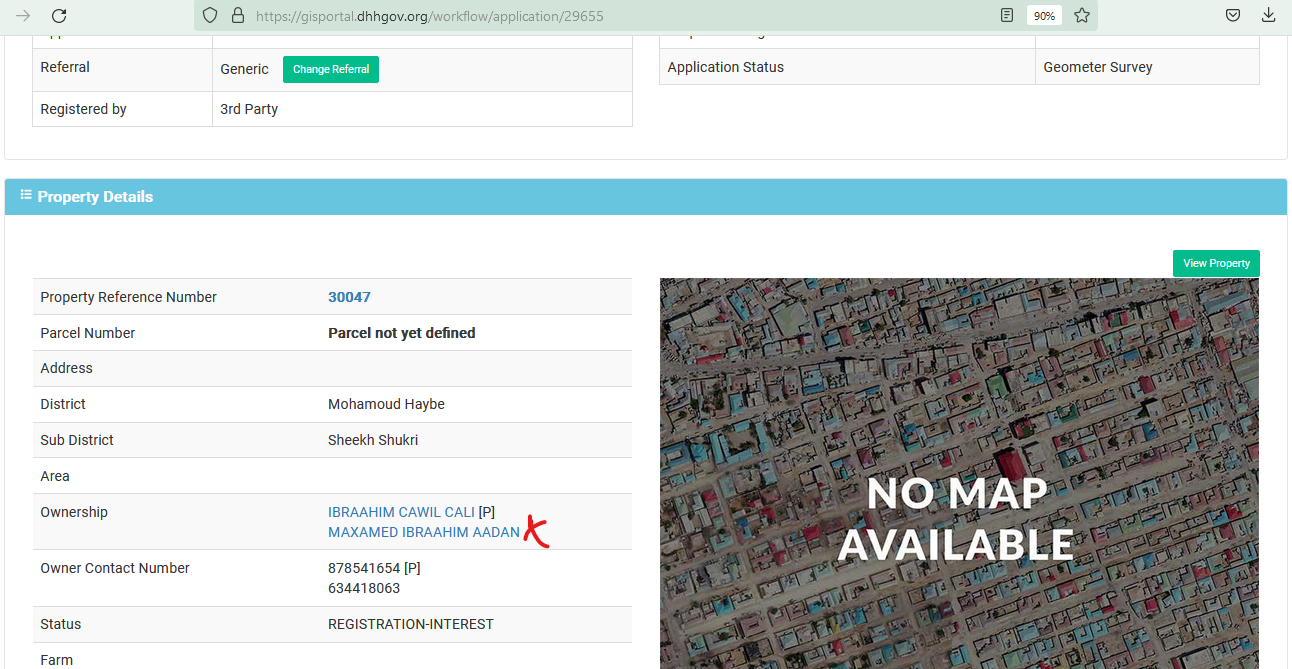This screenshot has width=1292, height=669.
Task: Click the Property Details list icon
Action: pos(26,196)
